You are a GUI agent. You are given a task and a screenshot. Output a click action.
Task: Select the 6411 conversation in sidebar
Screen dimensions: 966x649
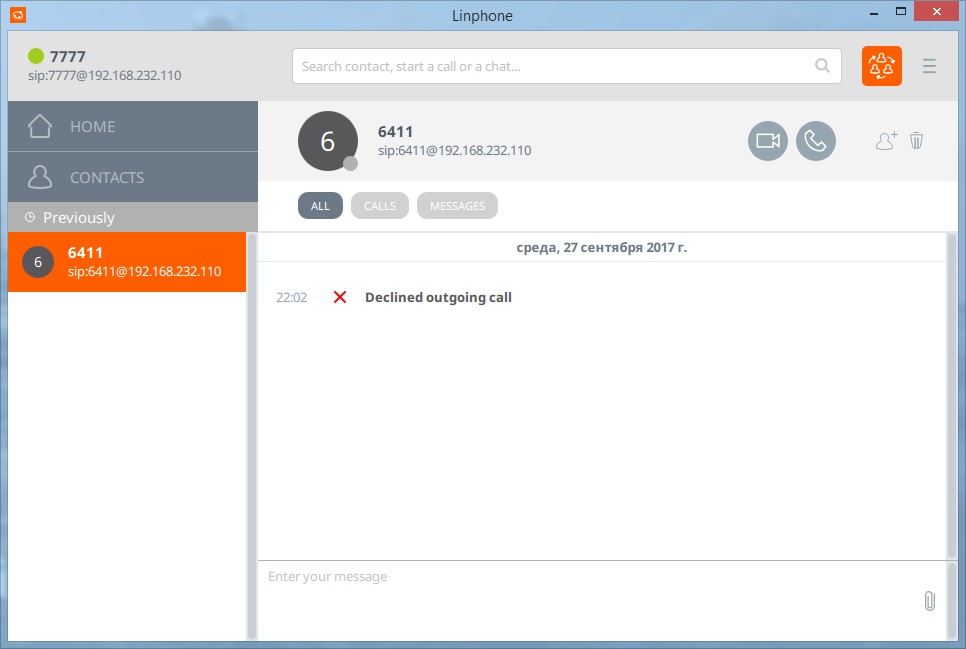pyautogui.click(x=127, y=262)
